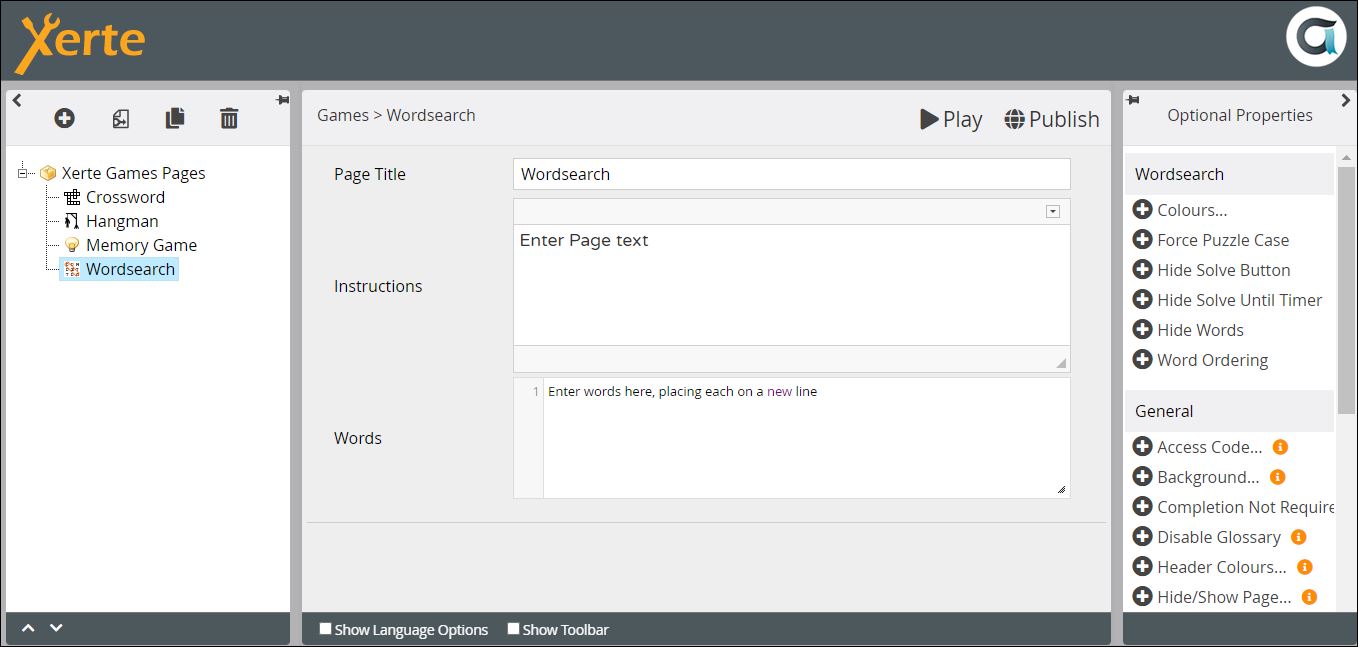Show info for Header Colours property
The height and width of the screenshot is (647, 1358).
(1305, 567)
